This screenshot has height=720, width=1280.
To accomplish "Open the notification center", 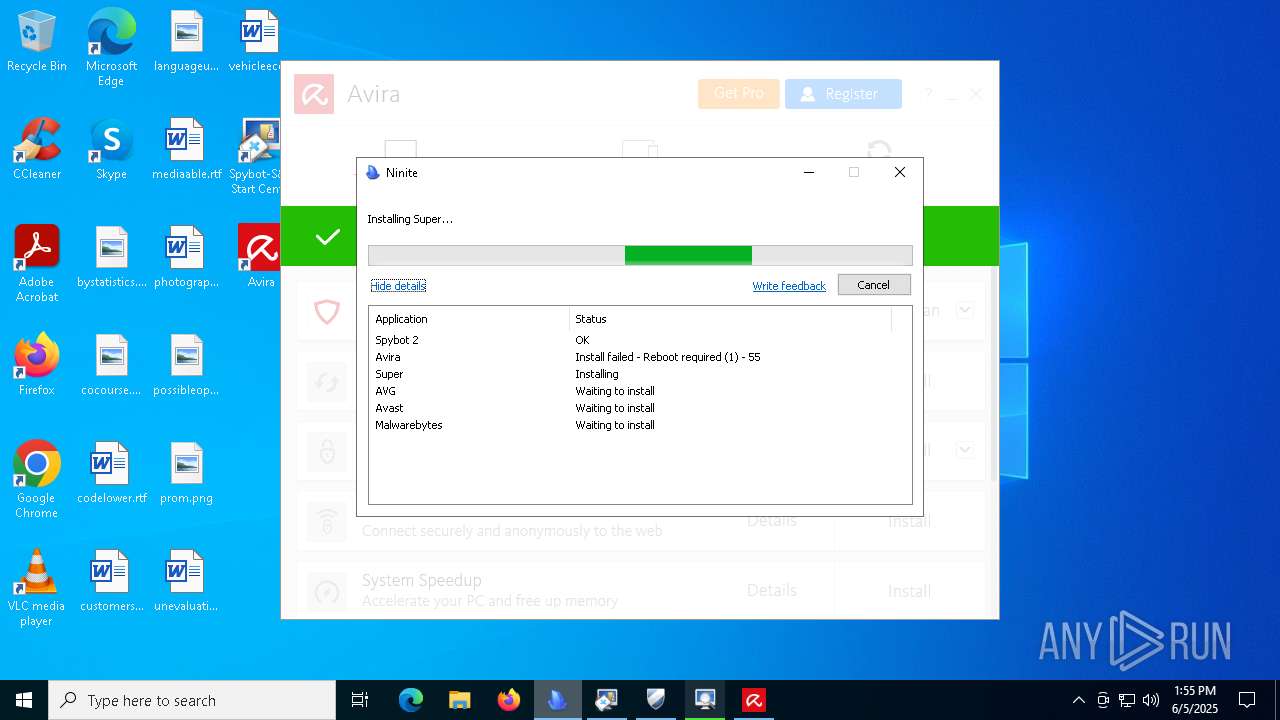I will click(x=1247, y=700).
